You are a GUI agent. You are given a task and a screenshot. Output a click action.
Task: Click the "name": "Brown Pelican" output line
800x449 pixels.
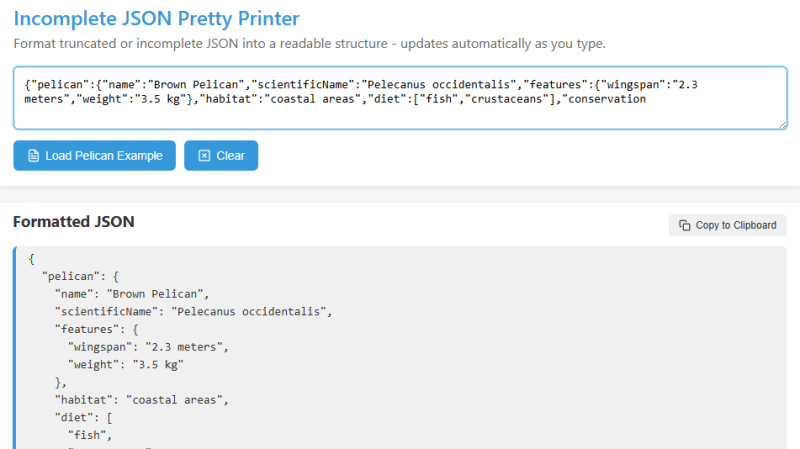click(x=130, y=293)
